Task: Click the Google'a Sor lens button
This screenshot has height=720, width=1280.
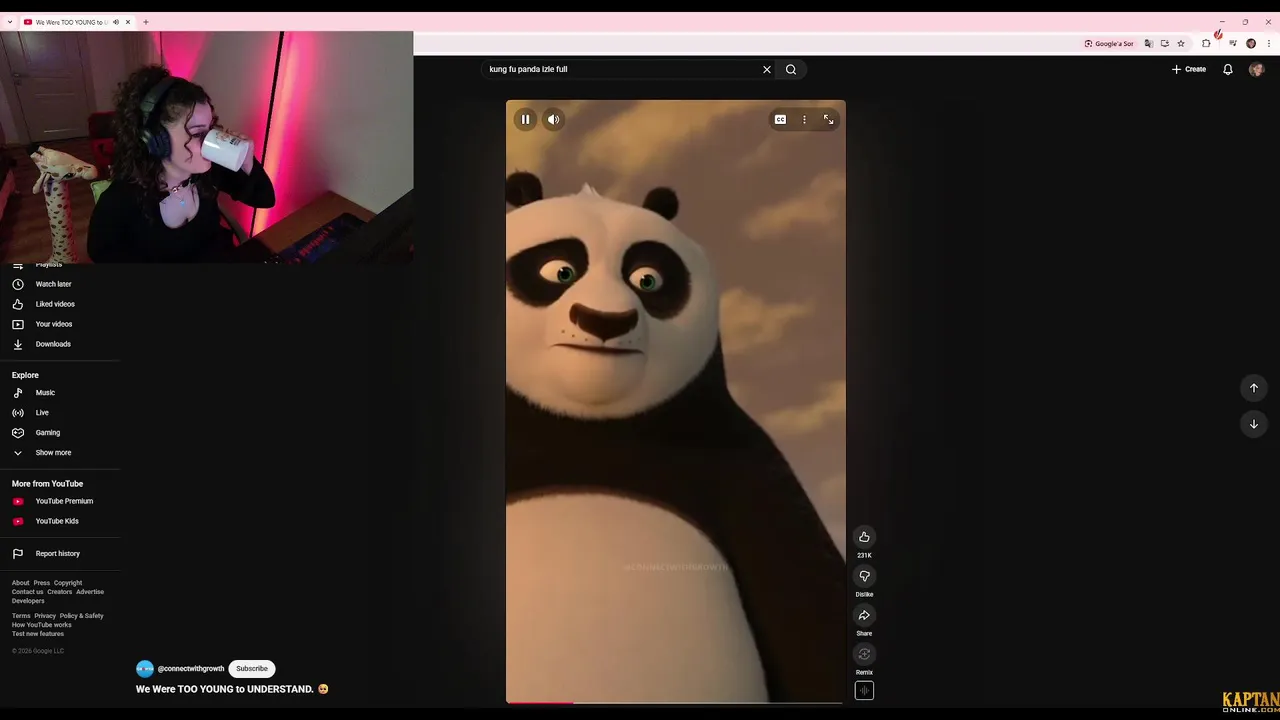Action: 1109,44
